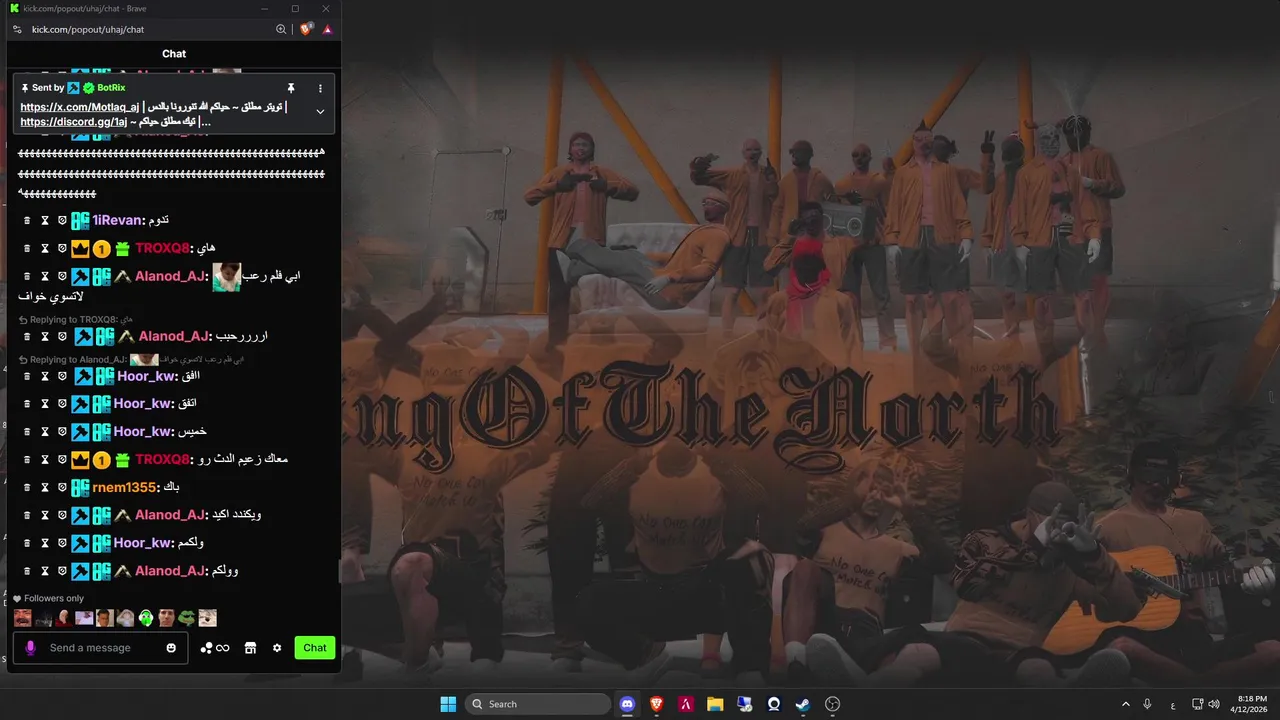Open File Explorer from the taskbar
This screenshot has width=1280, height=720.
tap(715, 704)
